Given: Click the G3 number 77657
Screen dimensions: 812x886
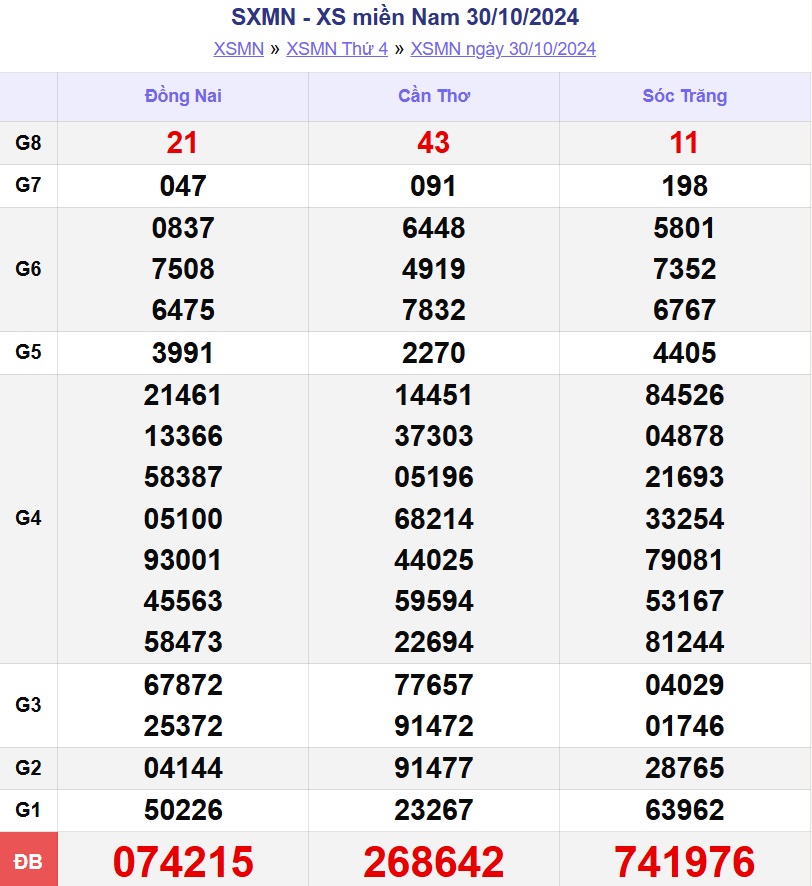Looking at the screenshot, I should click(x=434, y=685).
